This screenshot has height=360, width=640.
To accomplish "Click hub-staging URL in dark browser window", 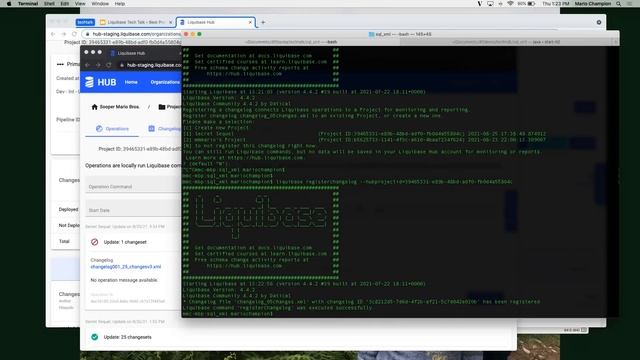I will [153, 65].
